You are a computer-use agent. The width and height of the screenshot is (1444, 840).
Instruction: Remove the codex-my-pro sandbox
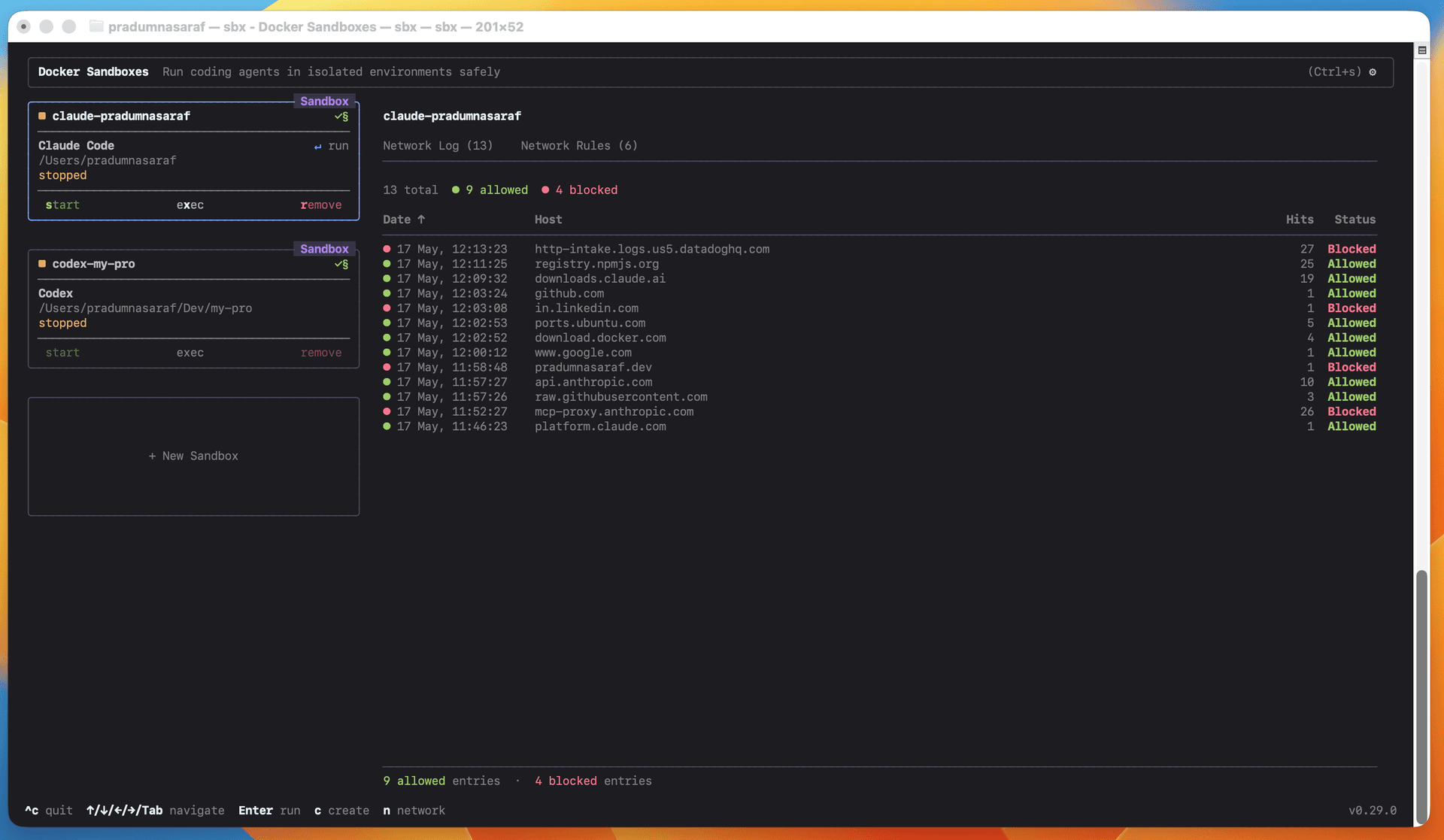pyautogui.click(x=321, y=353)
